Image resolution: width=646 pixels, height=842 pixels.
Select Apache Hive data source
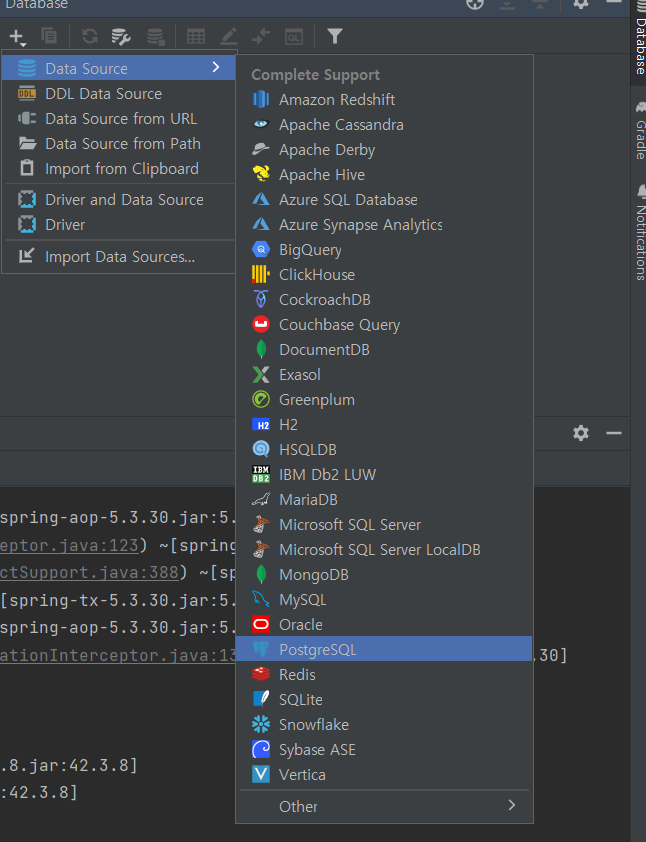(x=384, y=175)
